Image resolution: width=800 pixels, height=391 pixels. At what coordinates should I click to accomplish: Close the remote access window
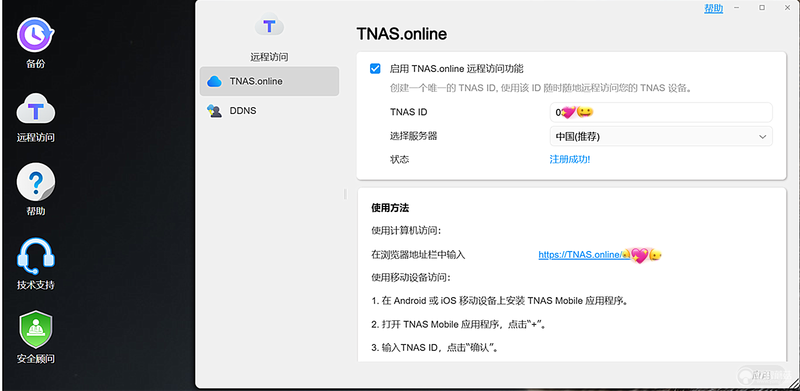coord(787,8)
